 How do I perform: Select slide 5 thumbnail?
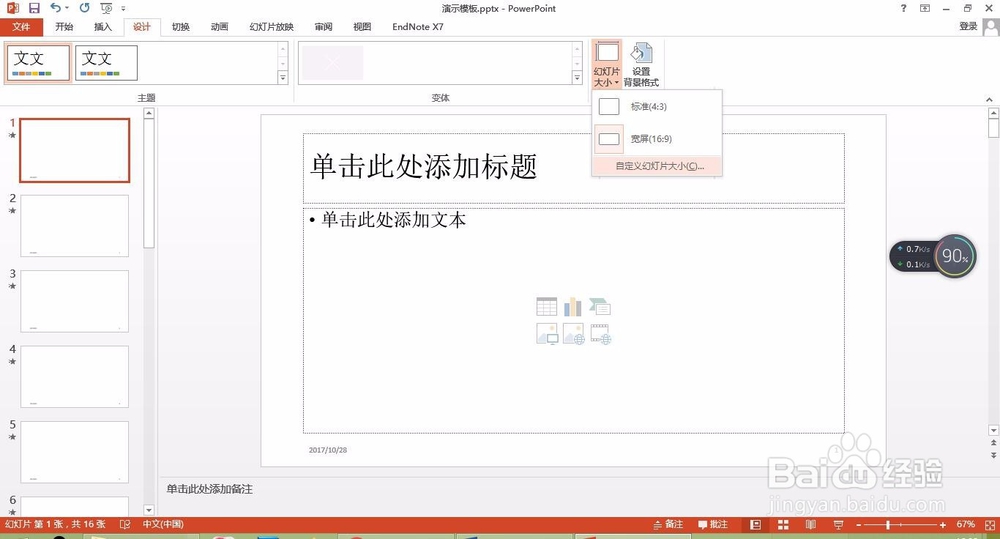[75, 452]
